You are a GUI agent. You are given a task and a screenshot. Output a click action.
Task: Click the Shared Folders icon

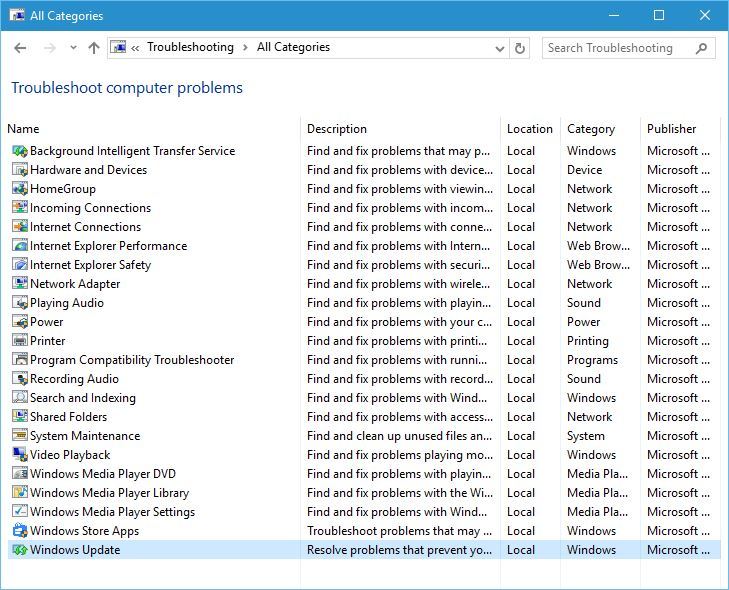[x=20, y=417]
